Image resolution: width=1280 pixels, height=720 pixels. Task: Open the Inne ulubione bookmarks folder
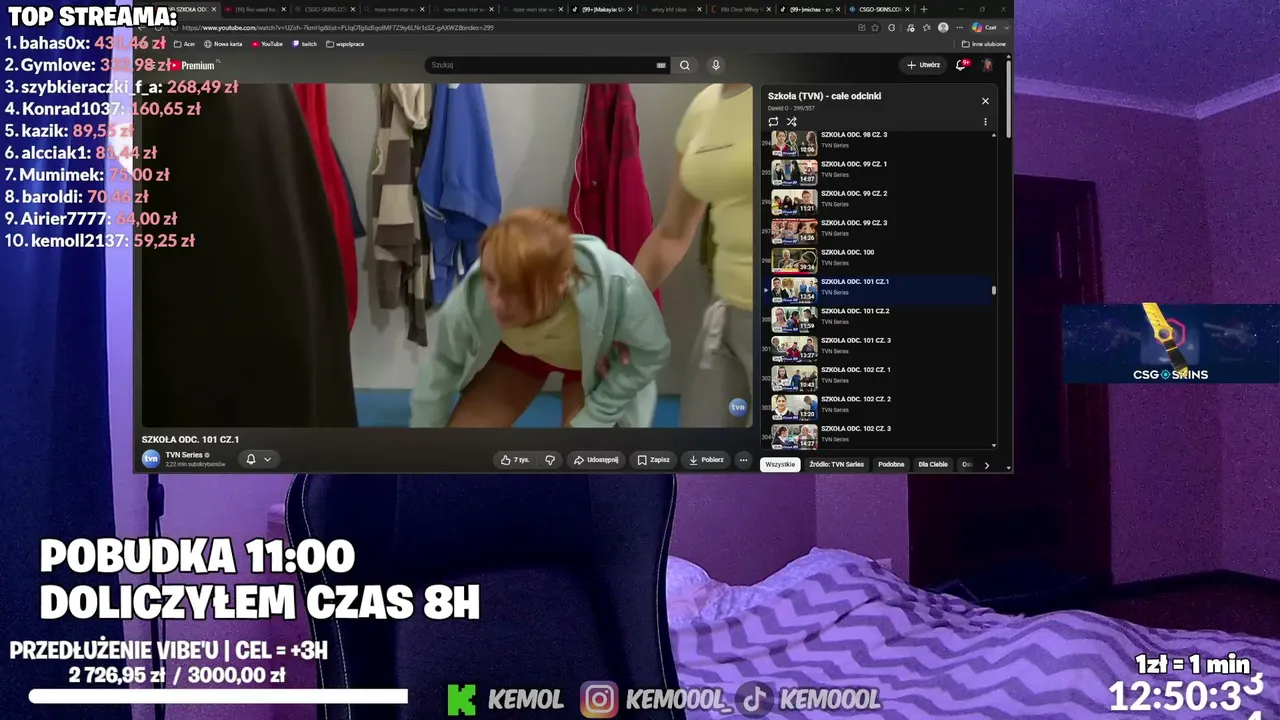[x=984, y=44]
